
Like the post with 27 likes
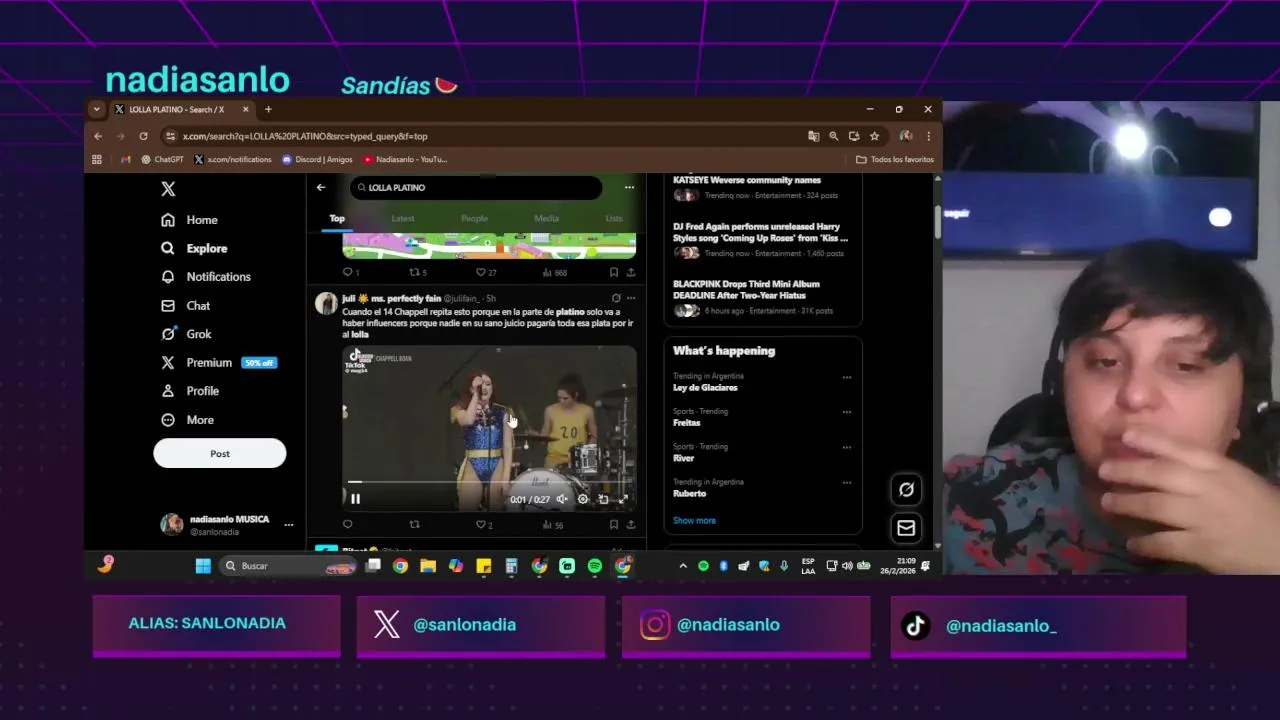pos(485,272)
